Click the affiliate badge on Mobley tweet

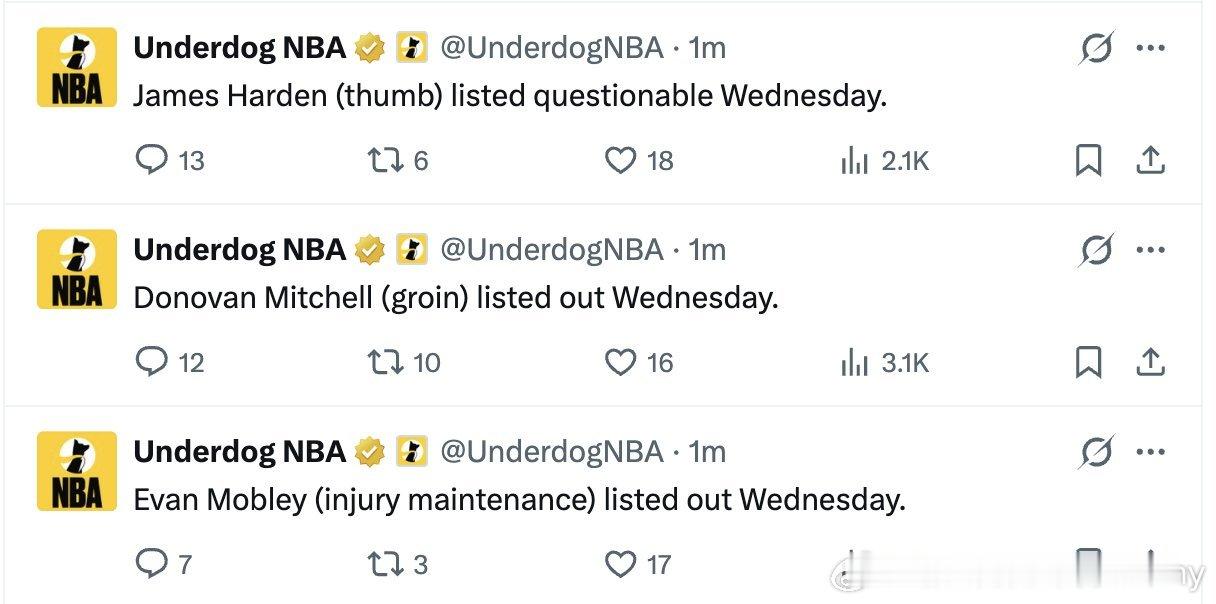tap(412, 452)
